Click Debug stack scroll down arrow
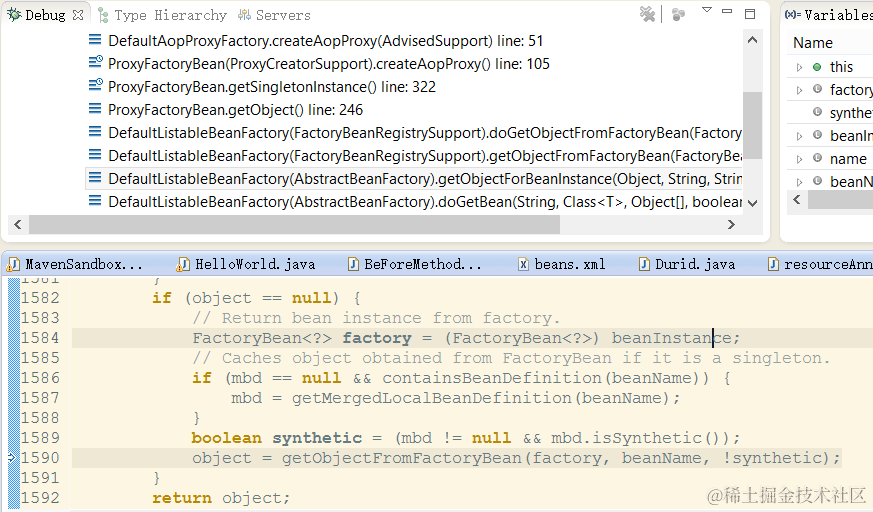Screen dimensions: 873x512 pyautogui.click(x=752, y=203)
